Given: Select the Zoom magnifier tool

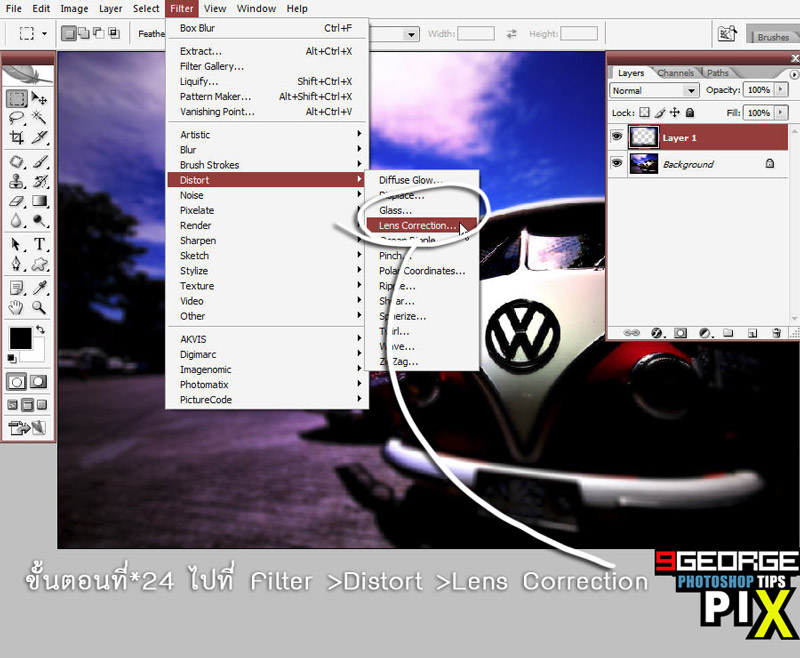Looking at the screenshot, I should (39, 307).
